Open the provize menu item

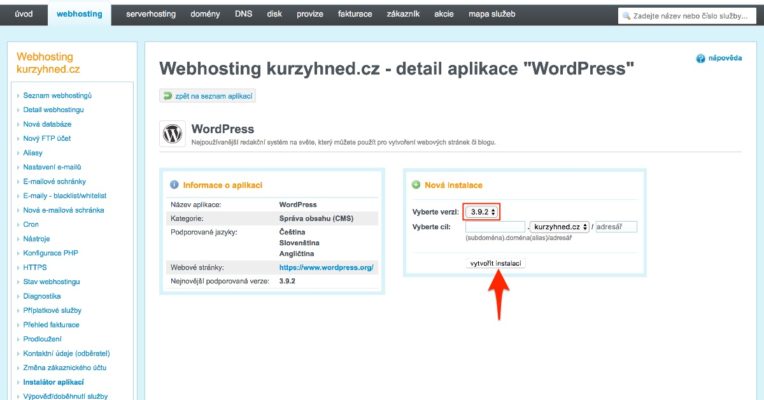click(x=310, y=14)
